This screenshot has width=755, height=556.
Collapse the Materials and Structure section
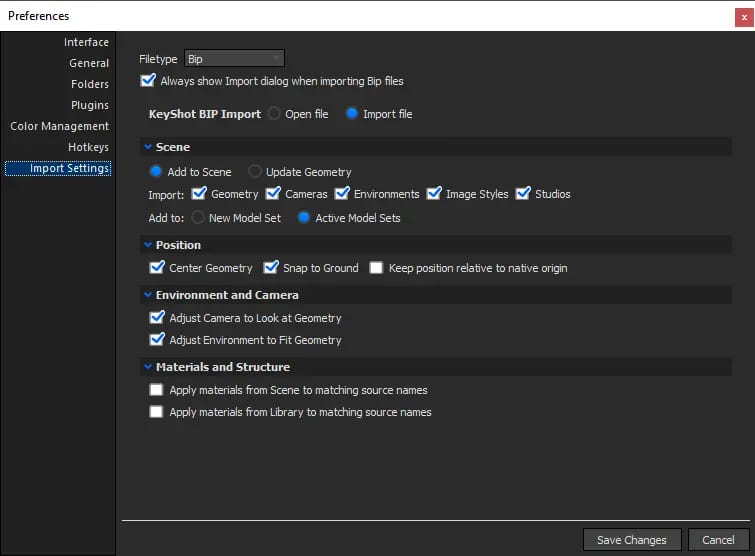(x=148, y=367)
